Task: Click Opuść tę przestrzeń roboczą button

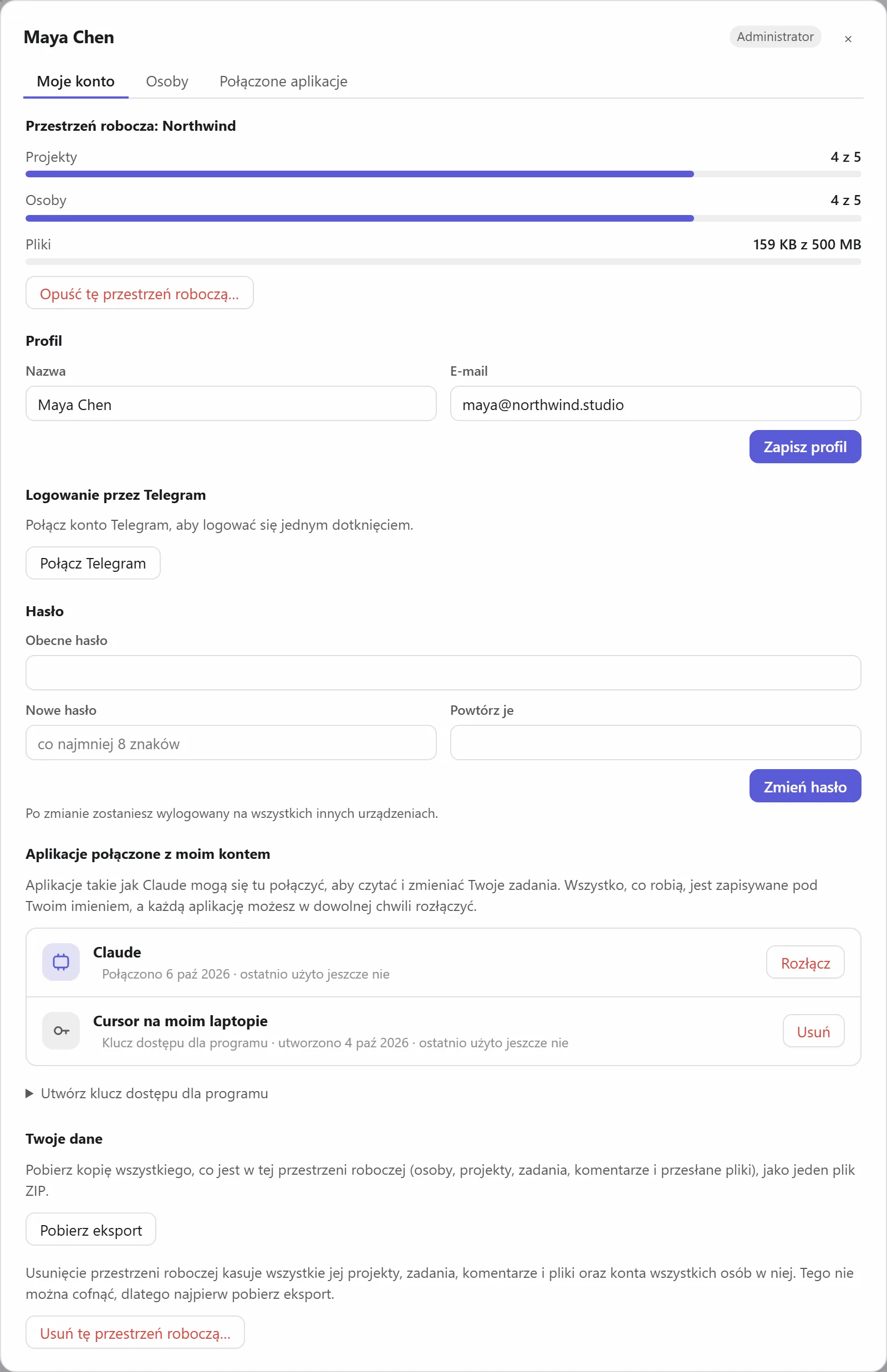Action: (x=139, y=293)
